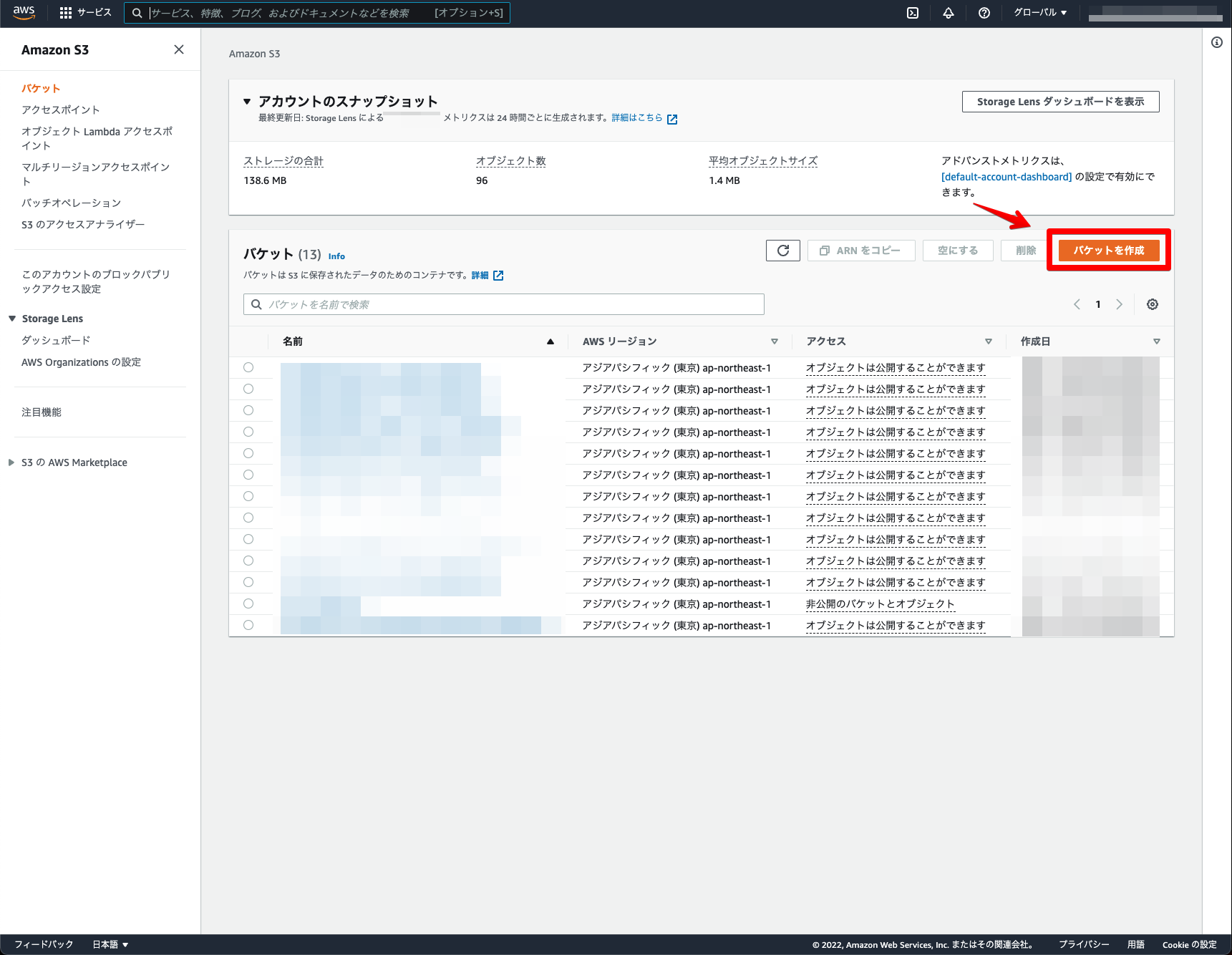Viewport: 1232px width, 955px height.
Task: Open the 詳細はこちら link
Action: pos(637,117)
